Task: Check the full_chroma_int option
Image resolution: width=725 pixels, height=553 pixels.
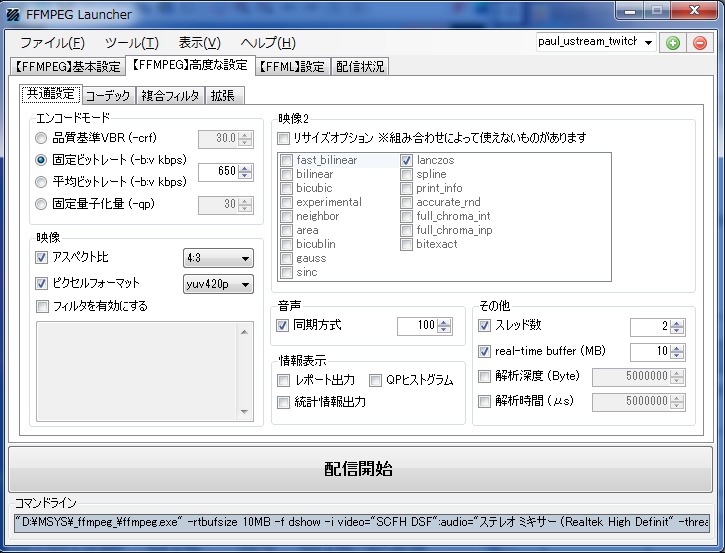Action: [406, 216]
